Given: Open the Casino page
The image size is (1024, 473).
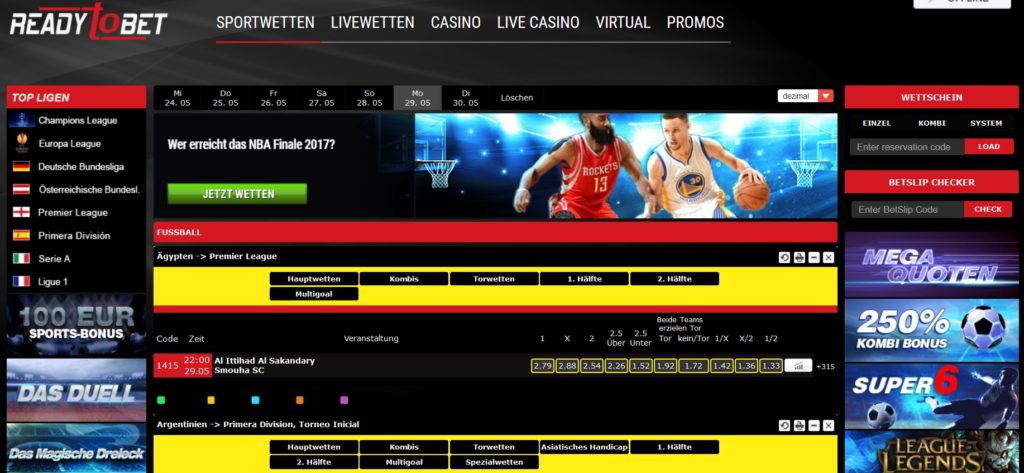Looking at the screenshot, I should [x=456, y=23].
